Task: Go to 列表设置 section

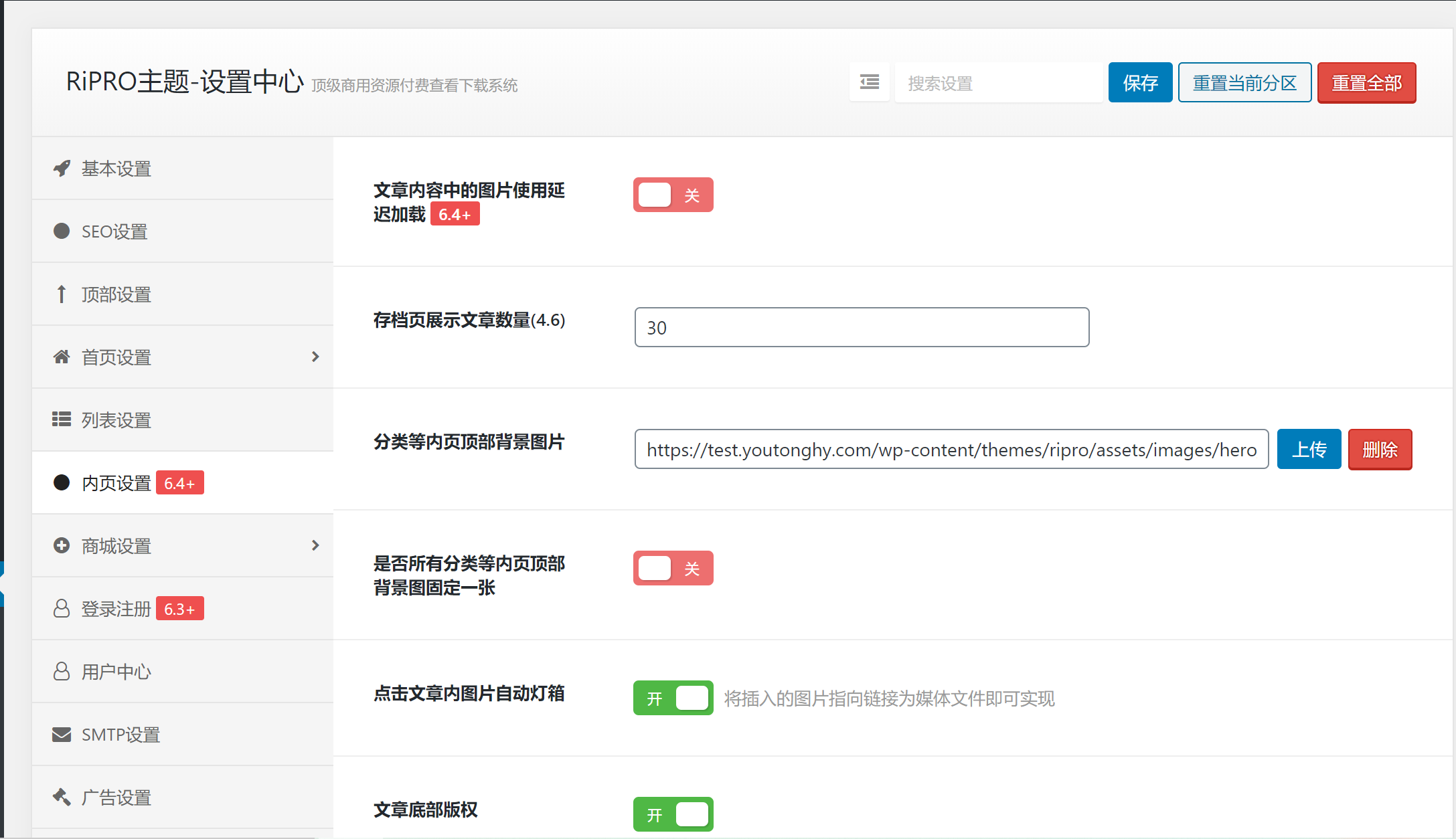Action: pyautogui.click(x=183, y=419)
